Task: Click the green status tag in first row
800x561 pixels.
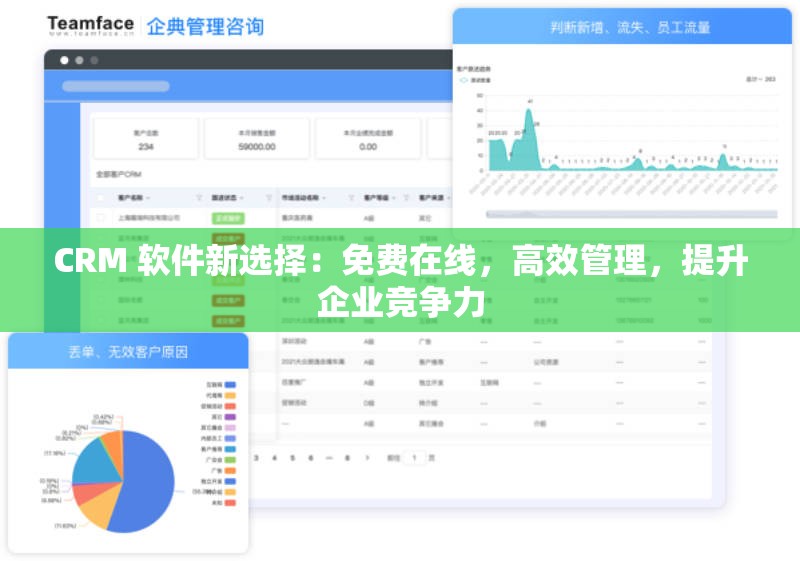Action: pos(228,218)
